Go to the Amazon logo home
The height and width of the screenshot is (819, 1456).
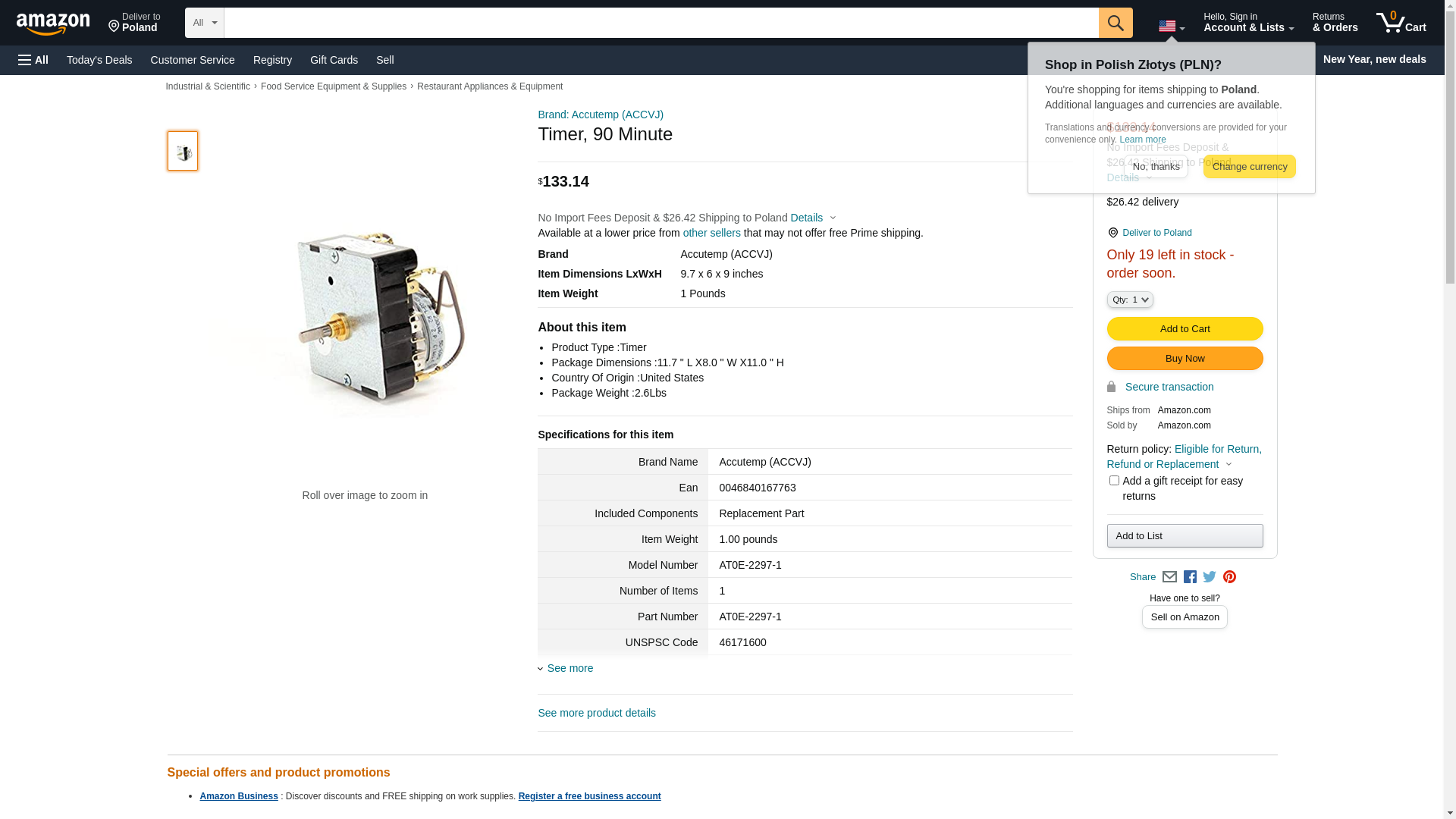pyautogui.click(x=53, y=24)
